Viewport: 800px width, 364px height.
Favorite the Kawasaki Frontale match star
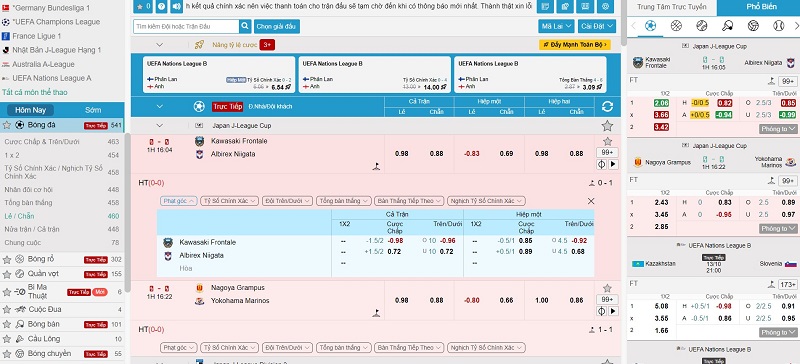607,141
